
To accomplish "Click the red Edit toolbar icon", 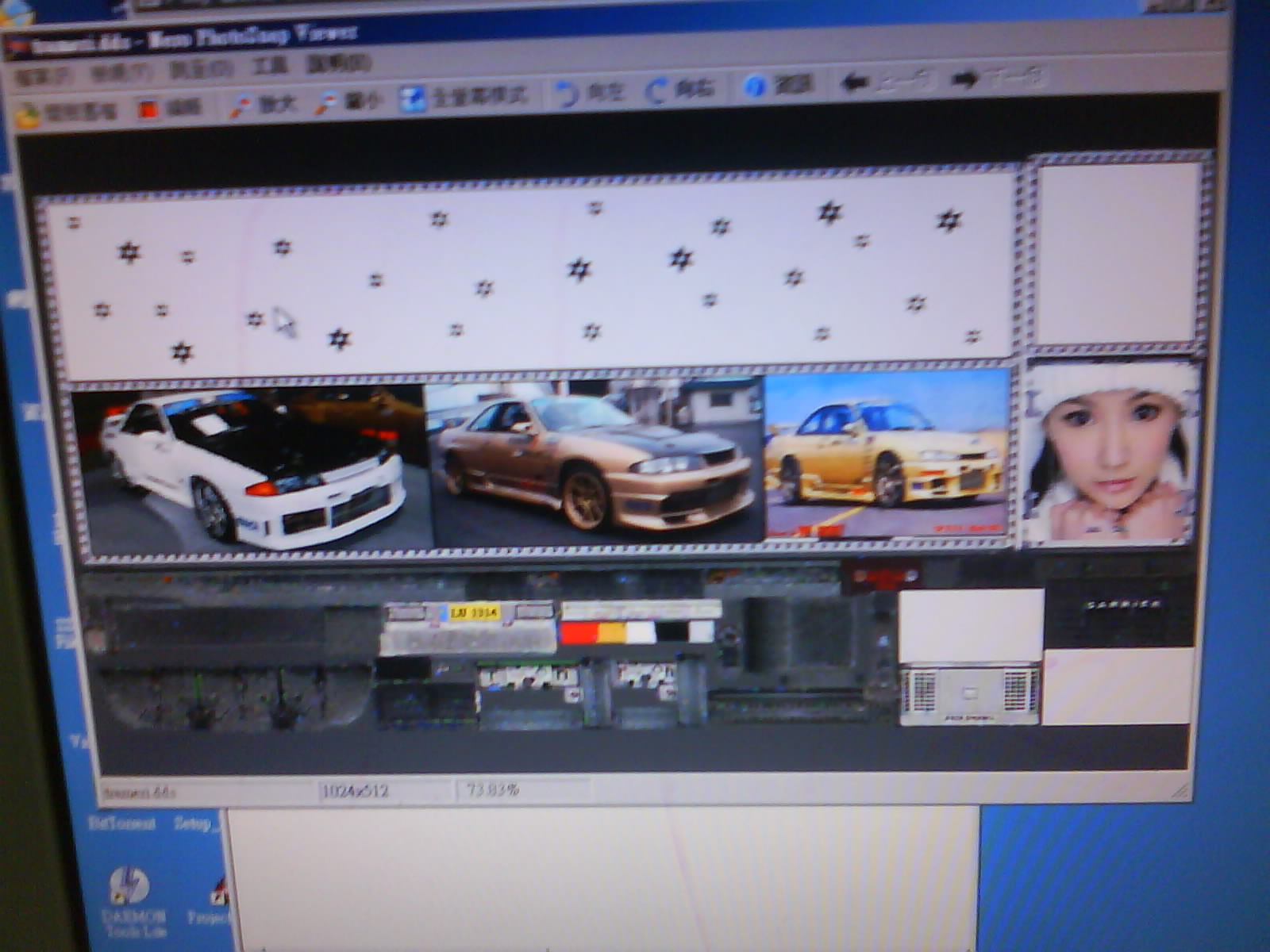I will click(x=148, y=109).
